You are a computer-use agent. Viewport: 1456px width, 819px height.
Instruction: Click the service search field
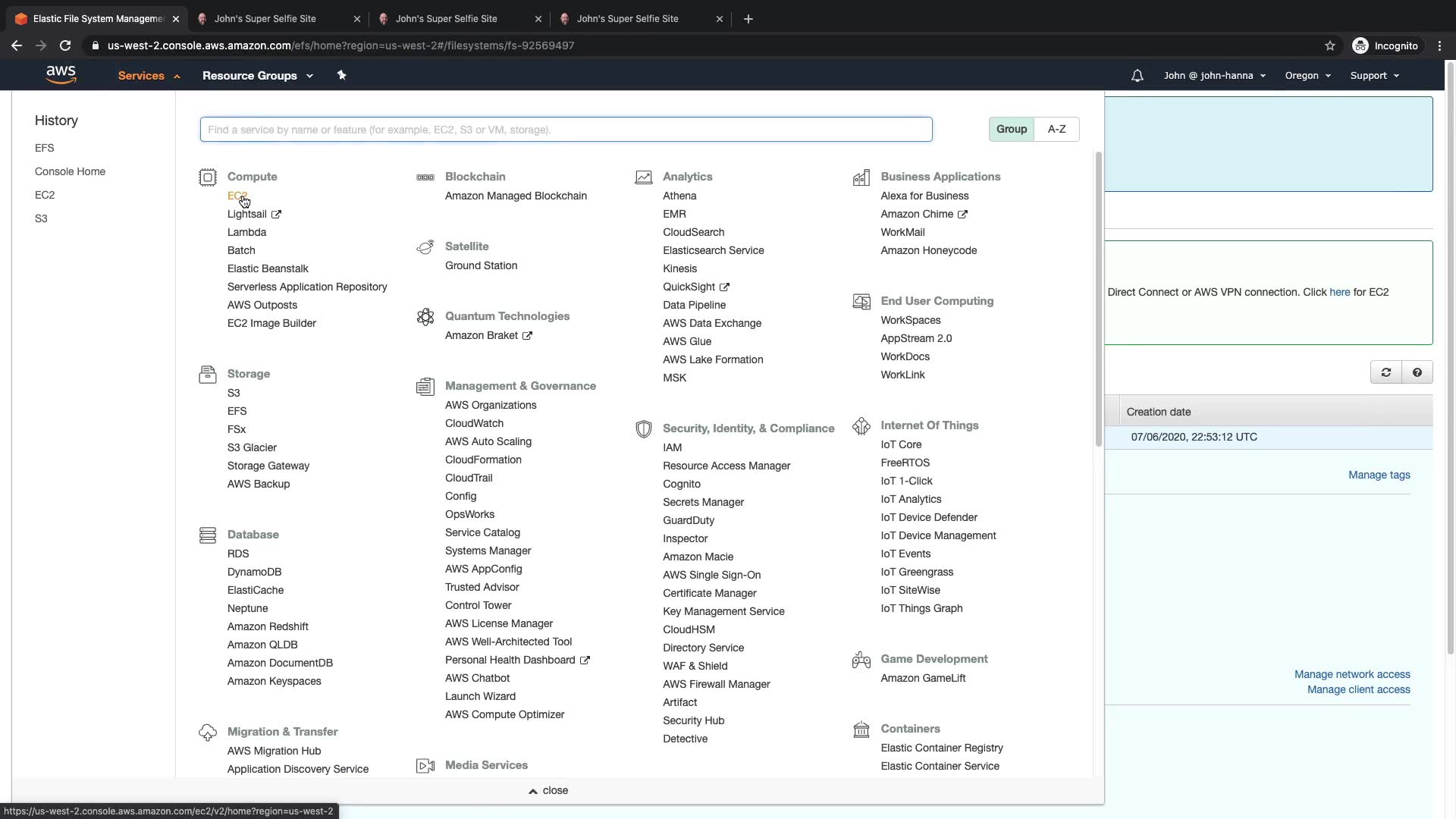click(566, 130)
